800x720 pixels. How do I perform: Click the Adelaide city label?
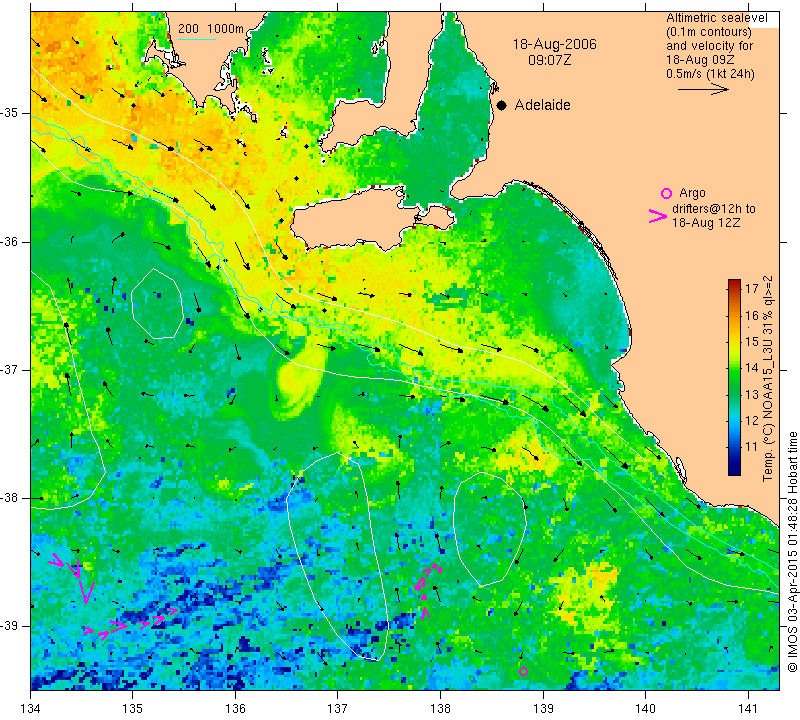pos(542,105)
